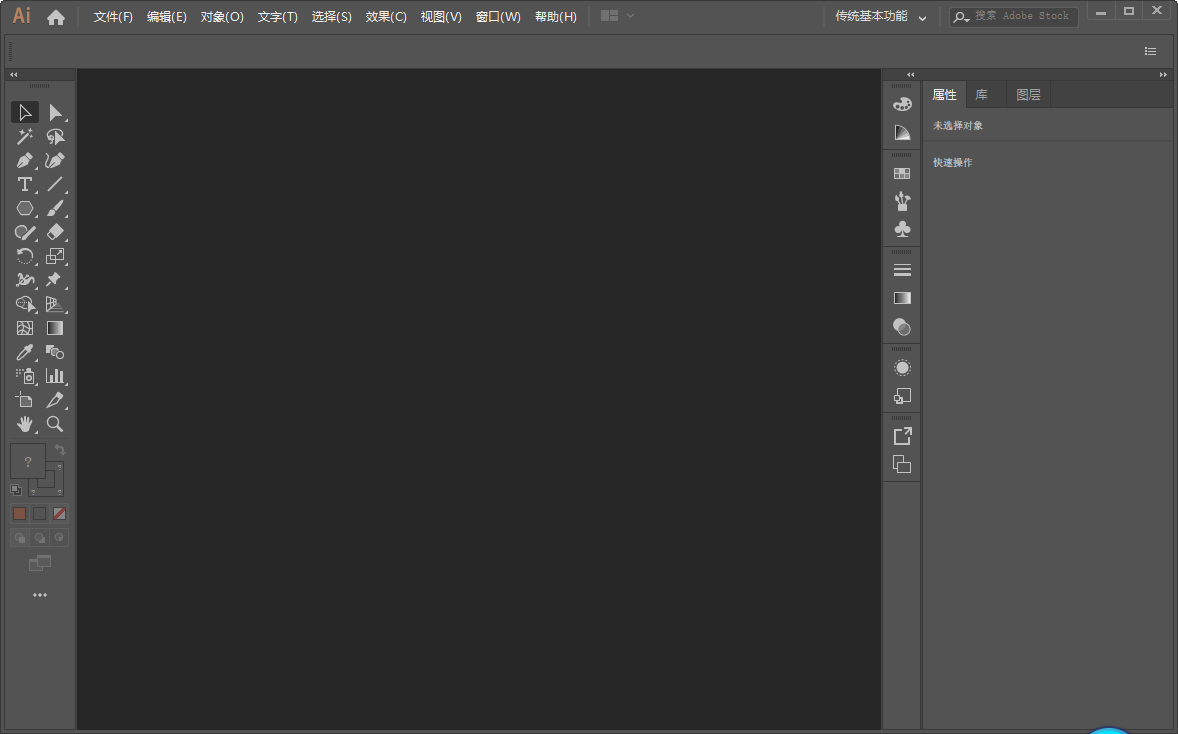Choose the Symbol Sprayer tool

(x=25, y=376)
